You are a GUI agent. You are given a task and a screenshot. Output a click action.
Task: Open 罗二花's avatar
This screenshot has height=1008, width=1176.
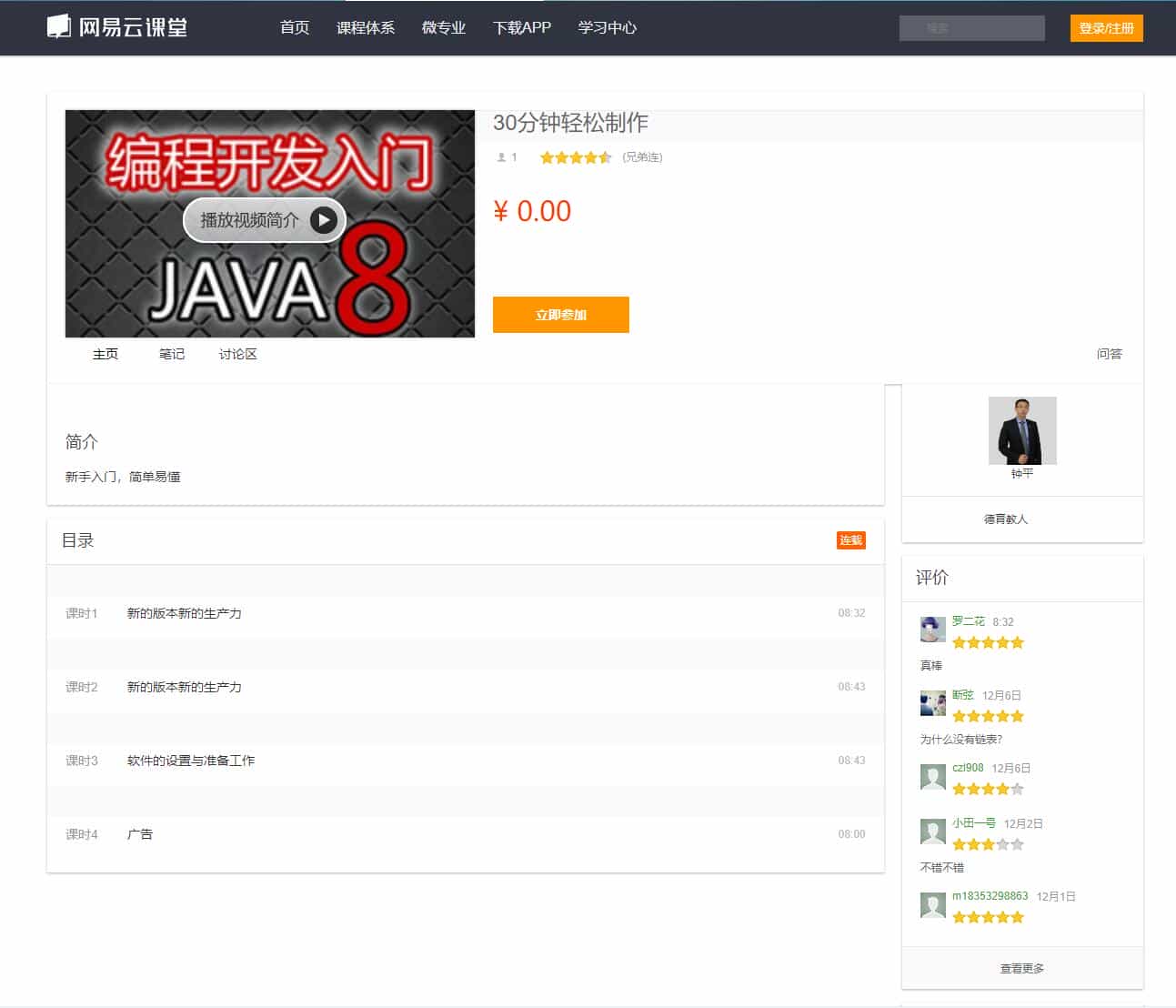click(933, 630)
